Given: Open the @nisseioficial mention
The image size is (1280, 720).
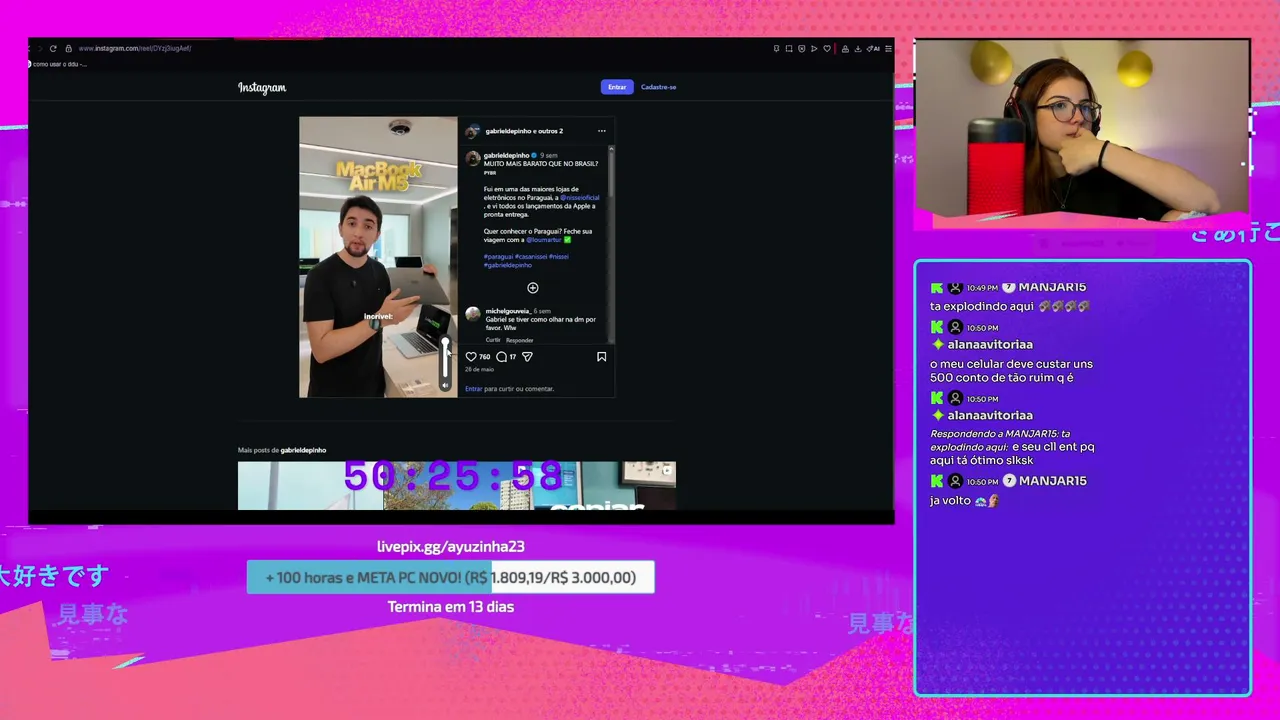Looking at the screenshot, I should [x=580, y=197].
